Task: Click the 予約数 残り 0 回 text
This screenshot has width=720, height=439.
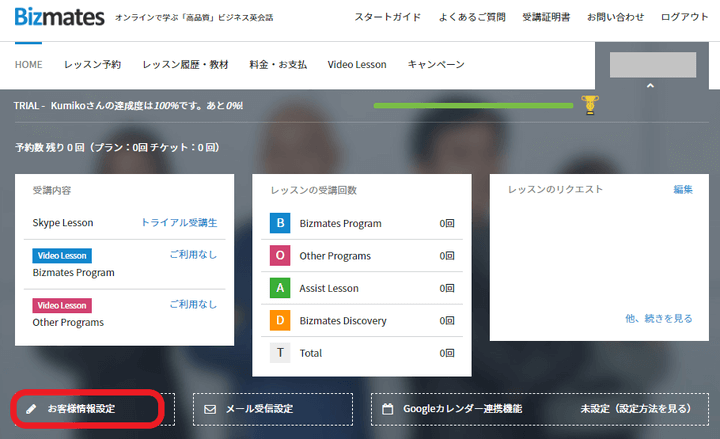Action: [x=117, y=147]
